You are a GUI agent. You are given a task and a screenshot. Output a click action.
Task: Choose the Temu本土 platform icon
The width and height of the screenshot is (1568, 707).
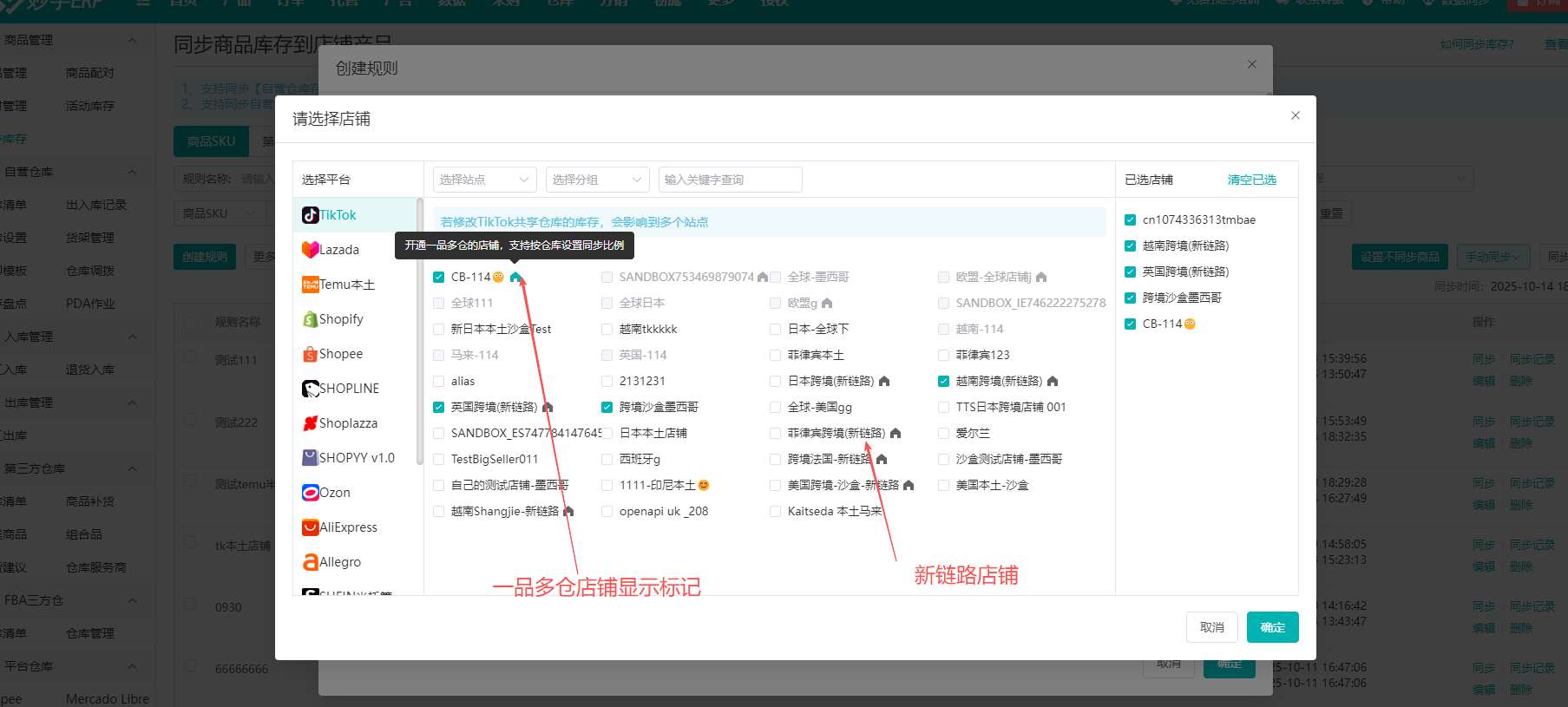pyautogui.click(x=310, y=285)
